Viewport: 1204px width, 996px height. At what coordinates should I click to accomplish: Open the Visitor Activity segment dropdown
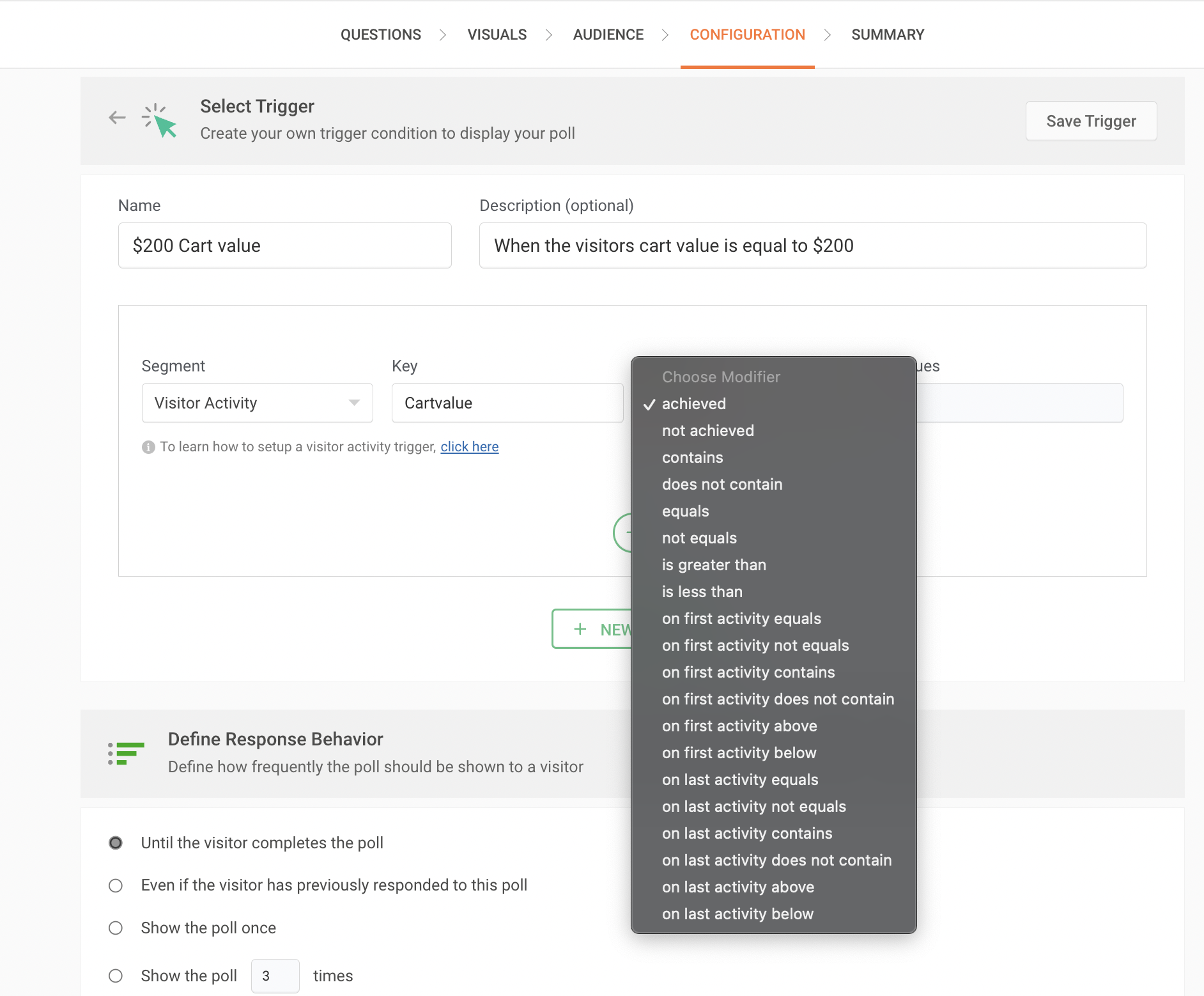257,403
